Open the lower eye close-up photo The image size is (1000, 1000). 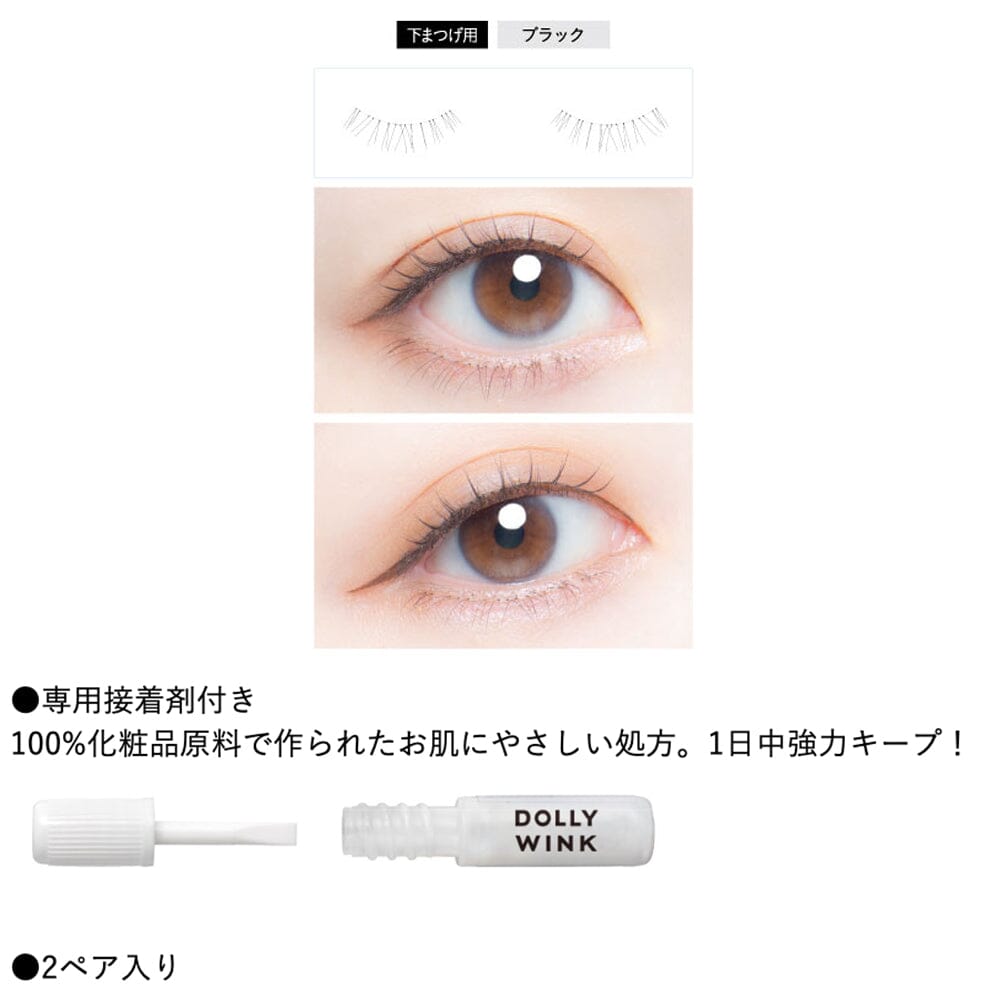[503, 536]
